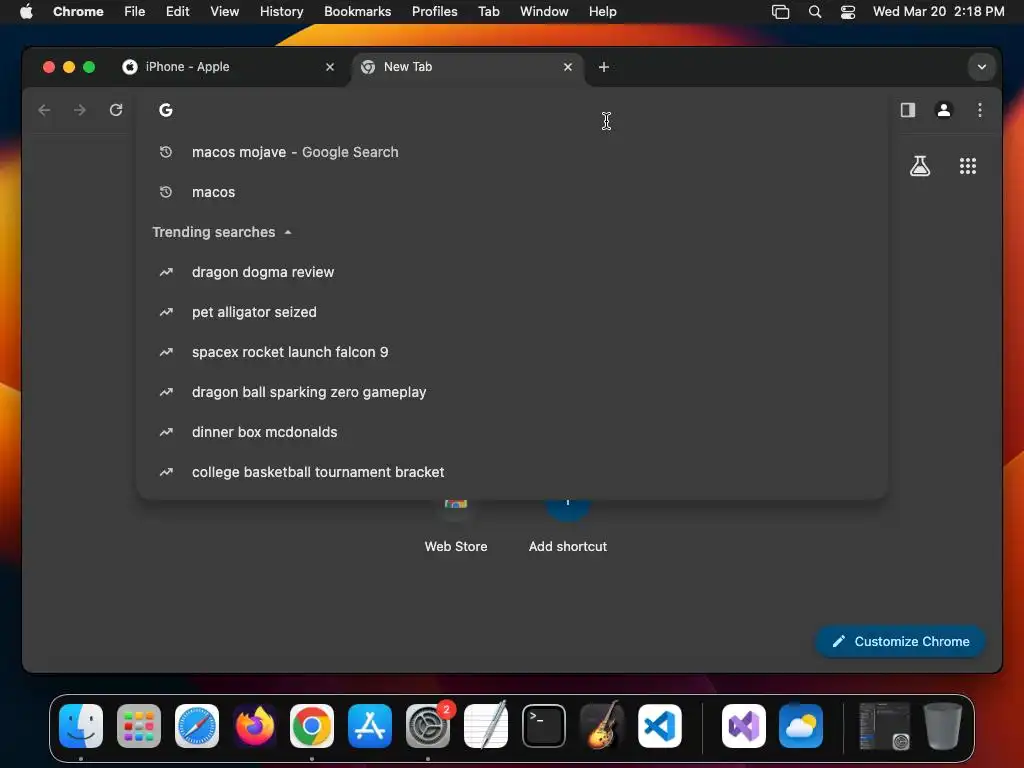
Task: Open Safari from the Dock
Action: click(x=197, y=726)
